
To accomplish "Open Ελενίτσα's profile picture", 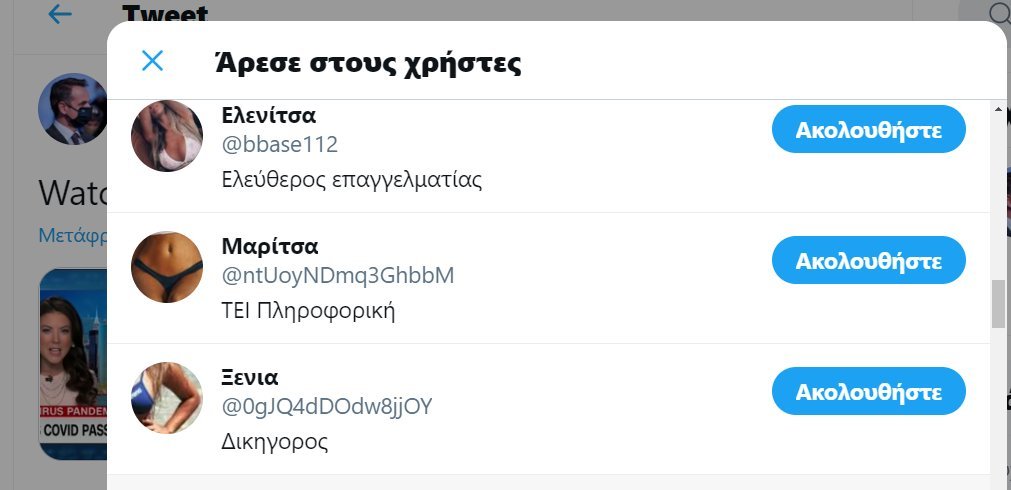I will point(167,136).
